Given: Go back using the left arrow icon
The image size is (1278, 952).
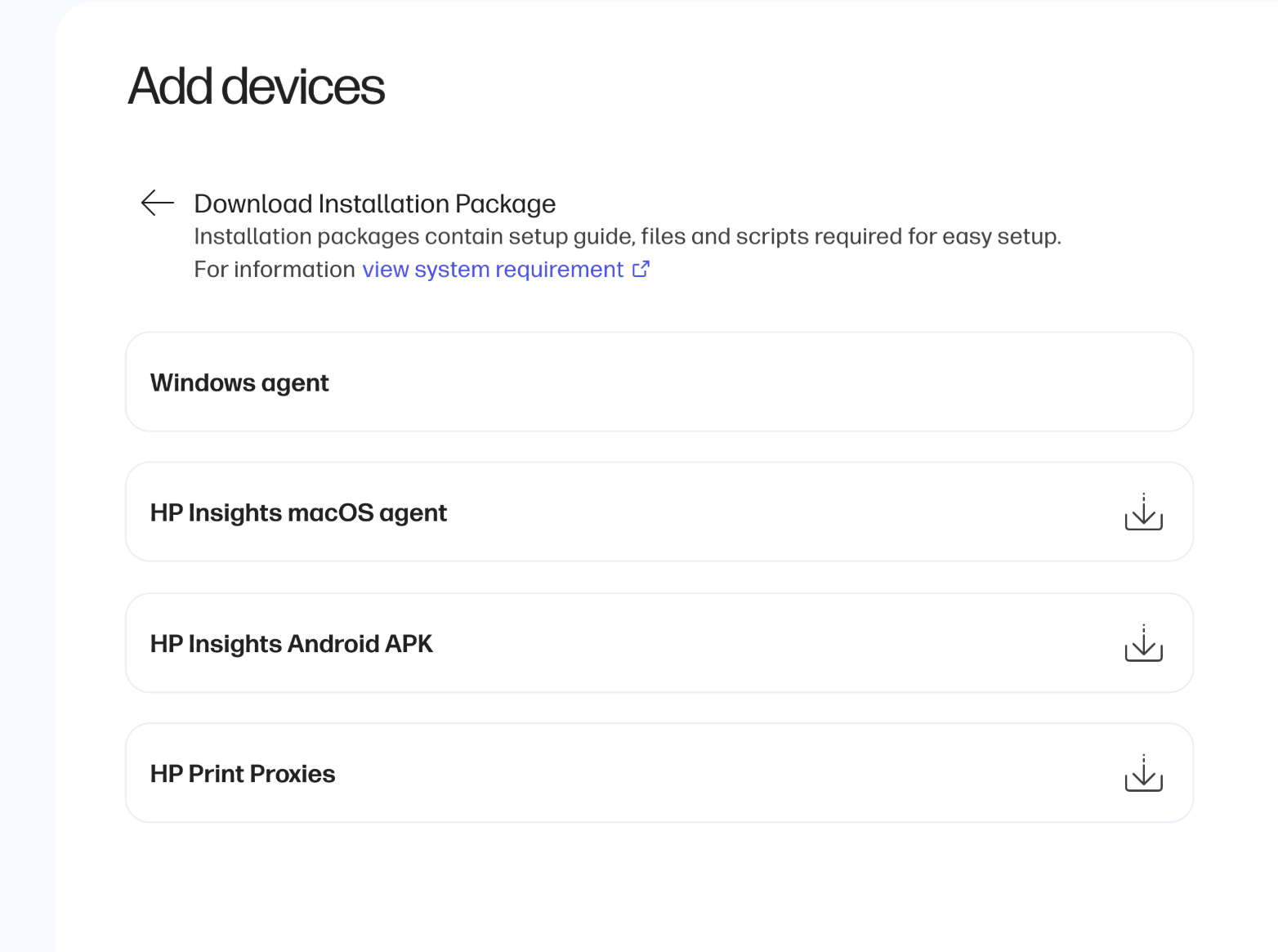Looking at the screenshot, I should point(158,203).
